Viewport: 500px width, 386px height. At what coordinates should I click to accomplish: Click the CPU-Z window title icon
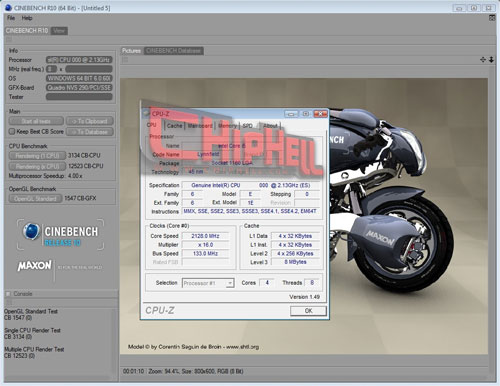146,113
